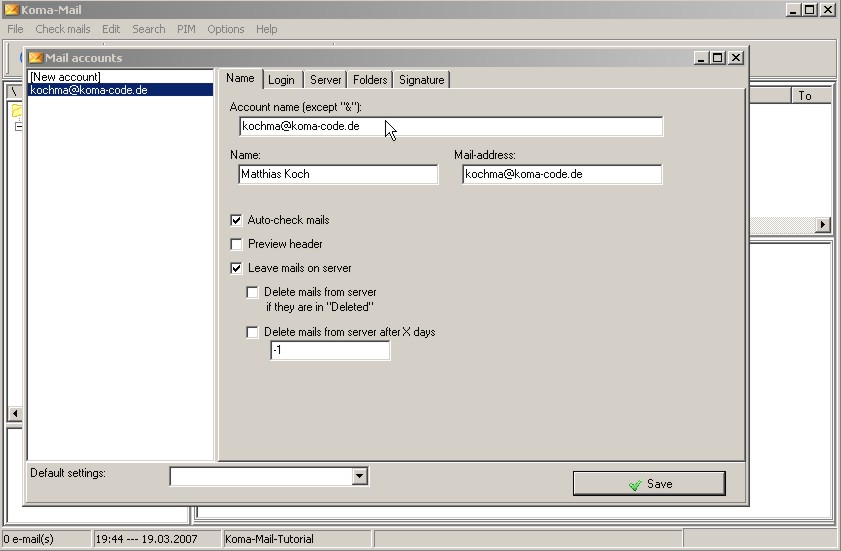Open the Search menu
Viewport: 841px width, 551px height.
(x=149, y=29)
